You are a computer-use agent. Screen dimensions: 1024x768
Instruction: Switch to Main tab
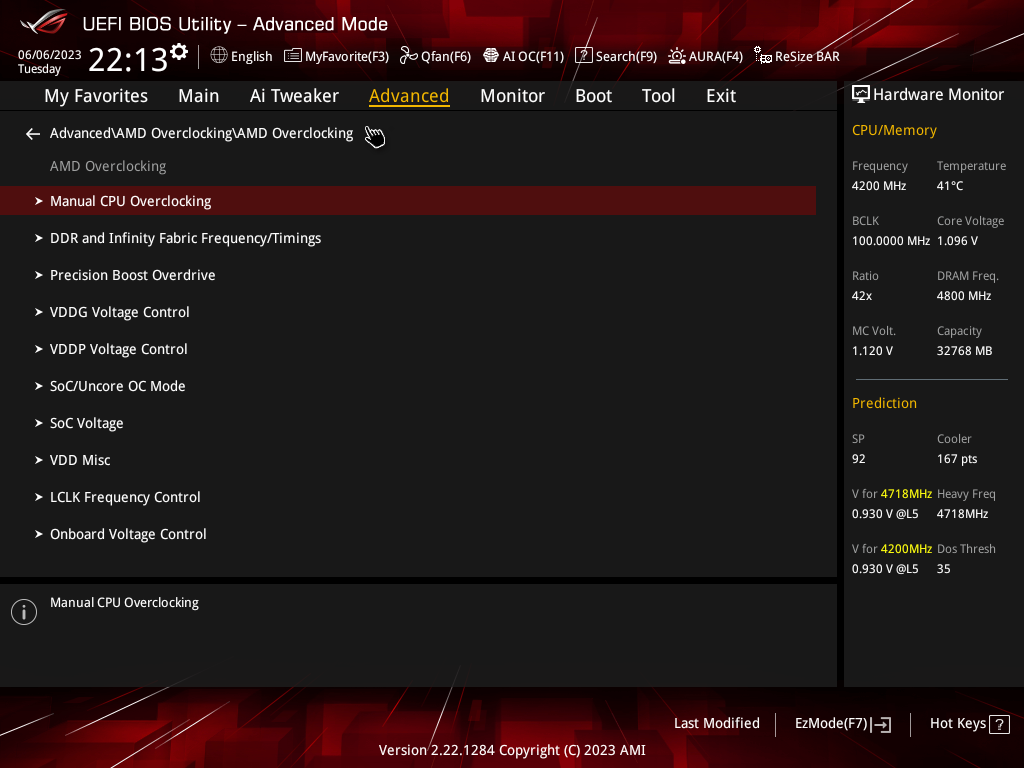pos(199,96)
